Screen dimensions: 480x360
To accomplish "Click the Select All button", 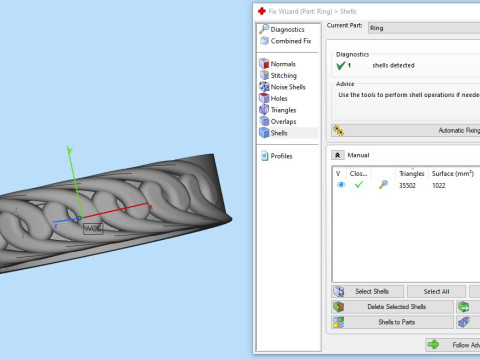I will (436, 291).
